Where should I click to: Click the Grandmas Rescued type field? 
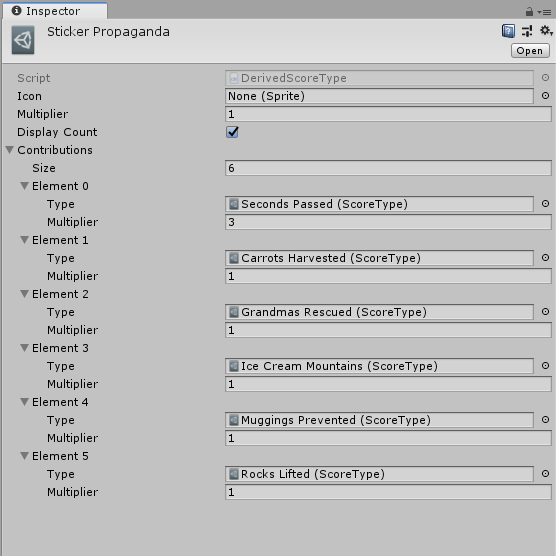pyautogui.click(x=379, y=312)
